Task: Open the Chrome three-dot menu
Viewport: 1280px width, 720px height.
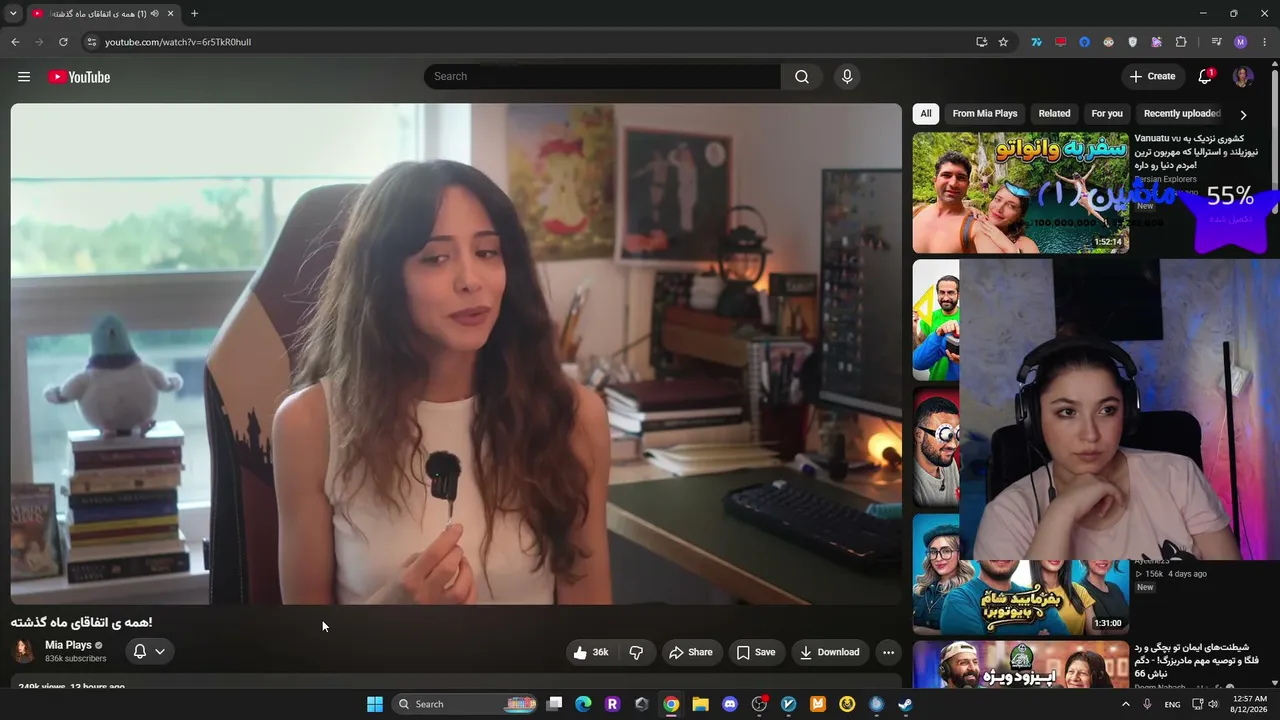Action: coord(1265,42)
